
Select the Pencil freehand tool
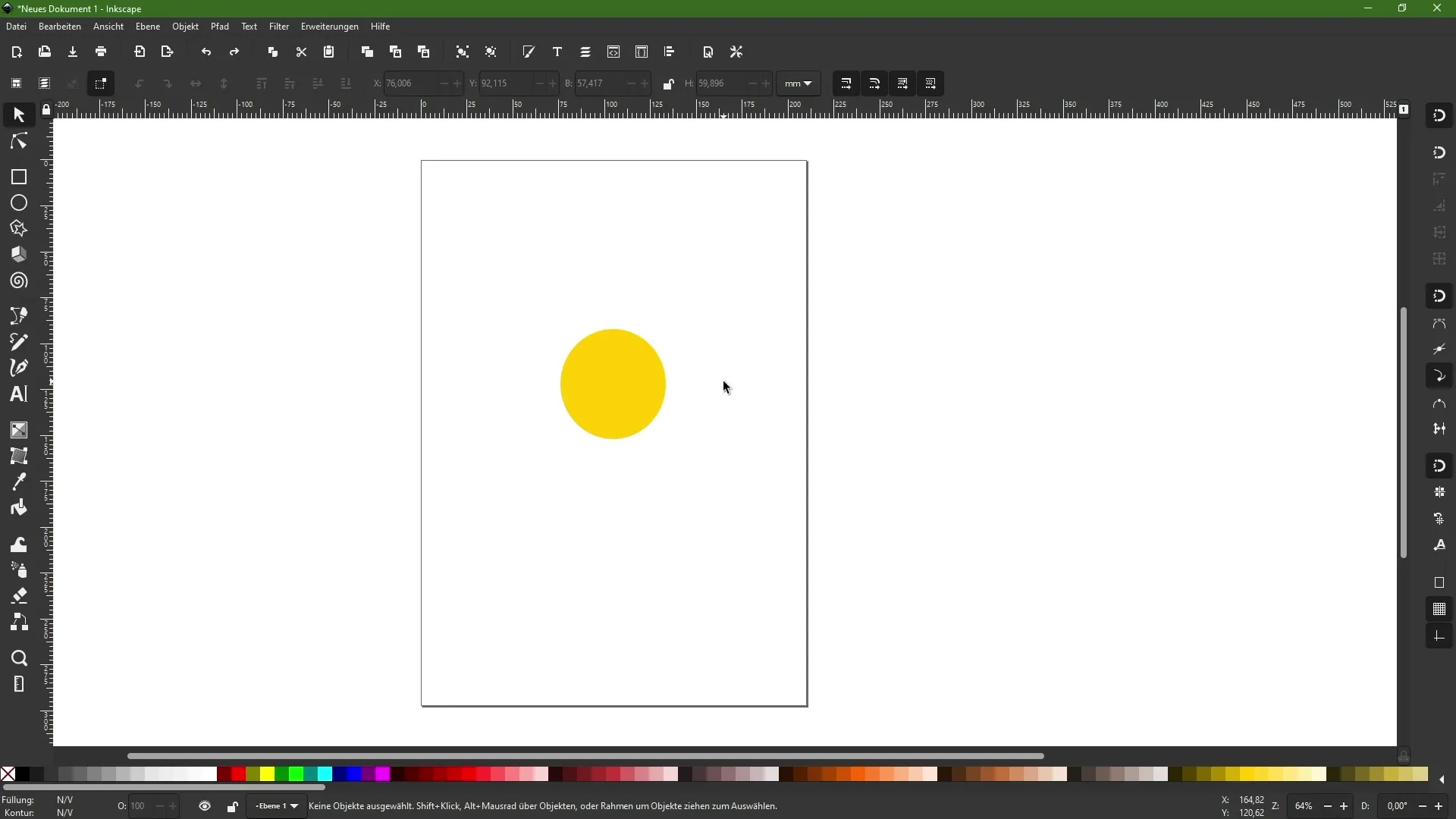(x=19, y=342)
